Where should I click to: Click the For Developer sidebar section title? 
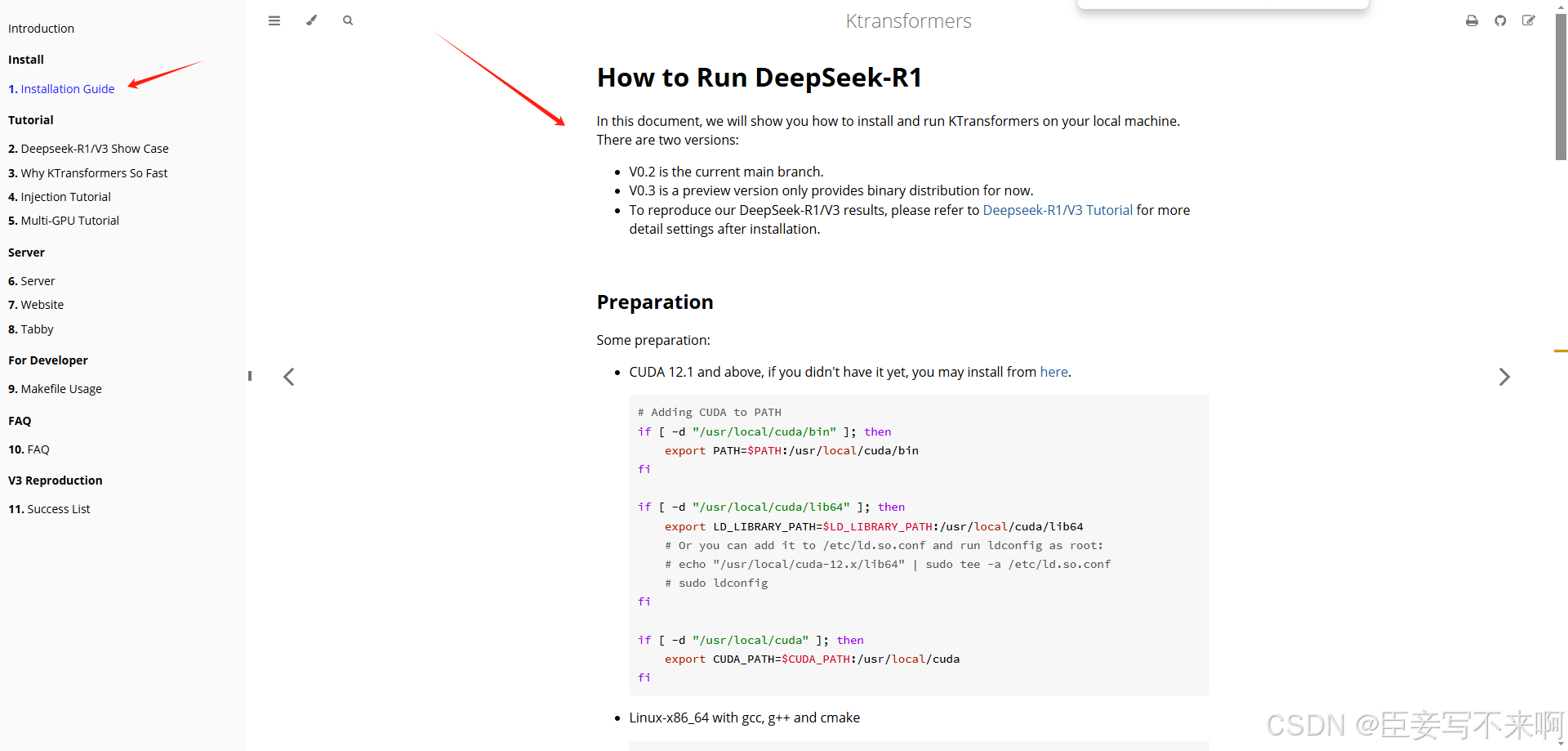[x=48, y=360]
